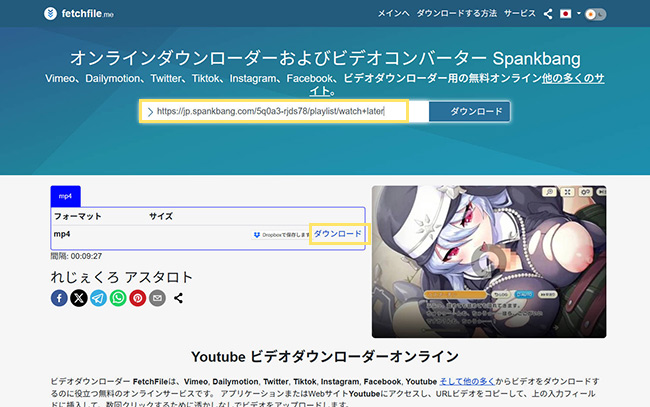
Task: Click the Youtube ビデオダウンローダーオンライン heading
Action: tap(325, 356)
